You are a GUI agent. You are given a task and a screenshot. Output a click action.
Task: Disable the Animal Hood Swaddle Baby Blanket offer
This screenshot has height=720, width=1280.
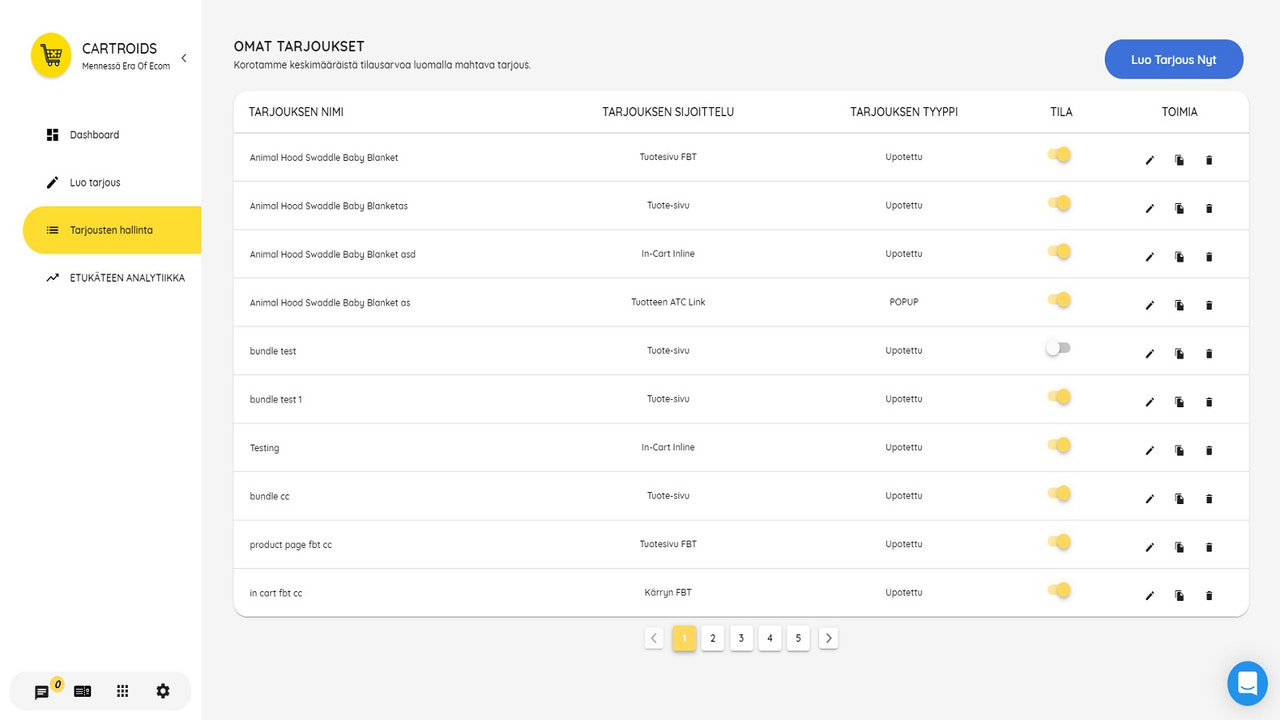1059,155
